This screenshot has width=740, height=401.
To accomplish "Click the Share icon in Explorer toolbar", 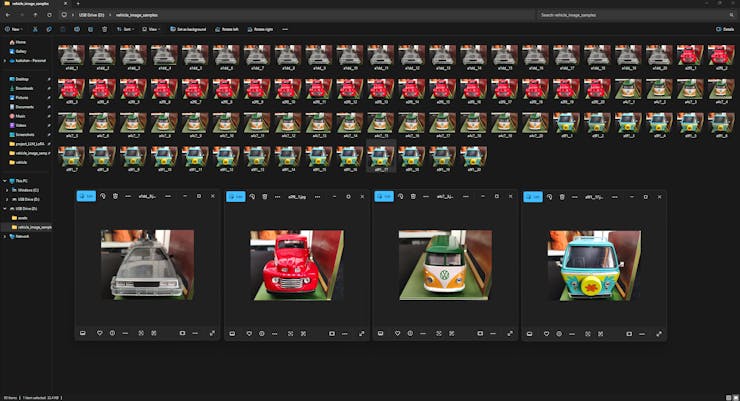I will 91,29.
